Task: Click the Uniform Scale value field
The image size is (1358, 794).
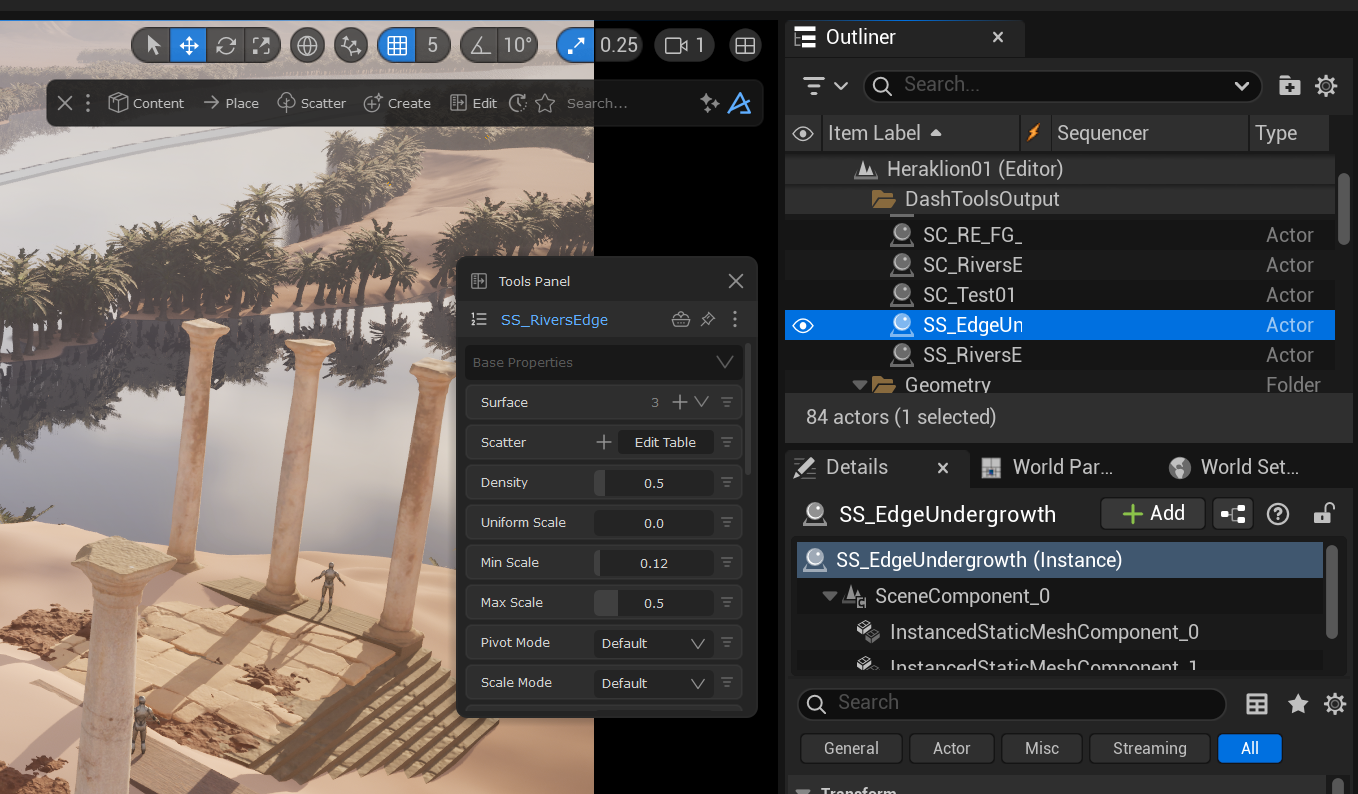Action: tap(654, 523)
